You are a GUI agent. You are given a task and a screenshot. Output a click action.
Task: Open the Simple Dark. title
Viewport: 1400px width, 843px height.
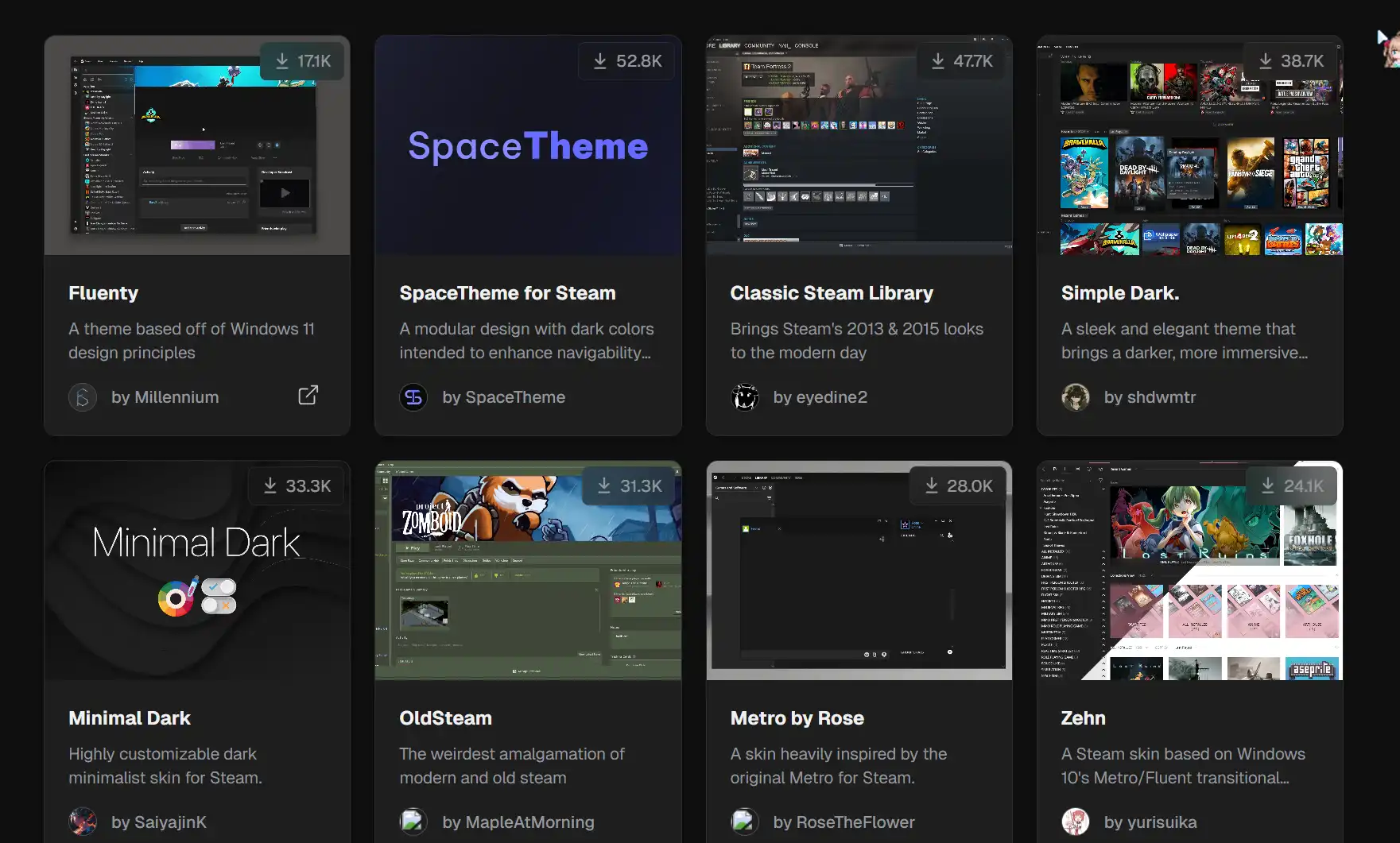click(x=1120, y=293)
